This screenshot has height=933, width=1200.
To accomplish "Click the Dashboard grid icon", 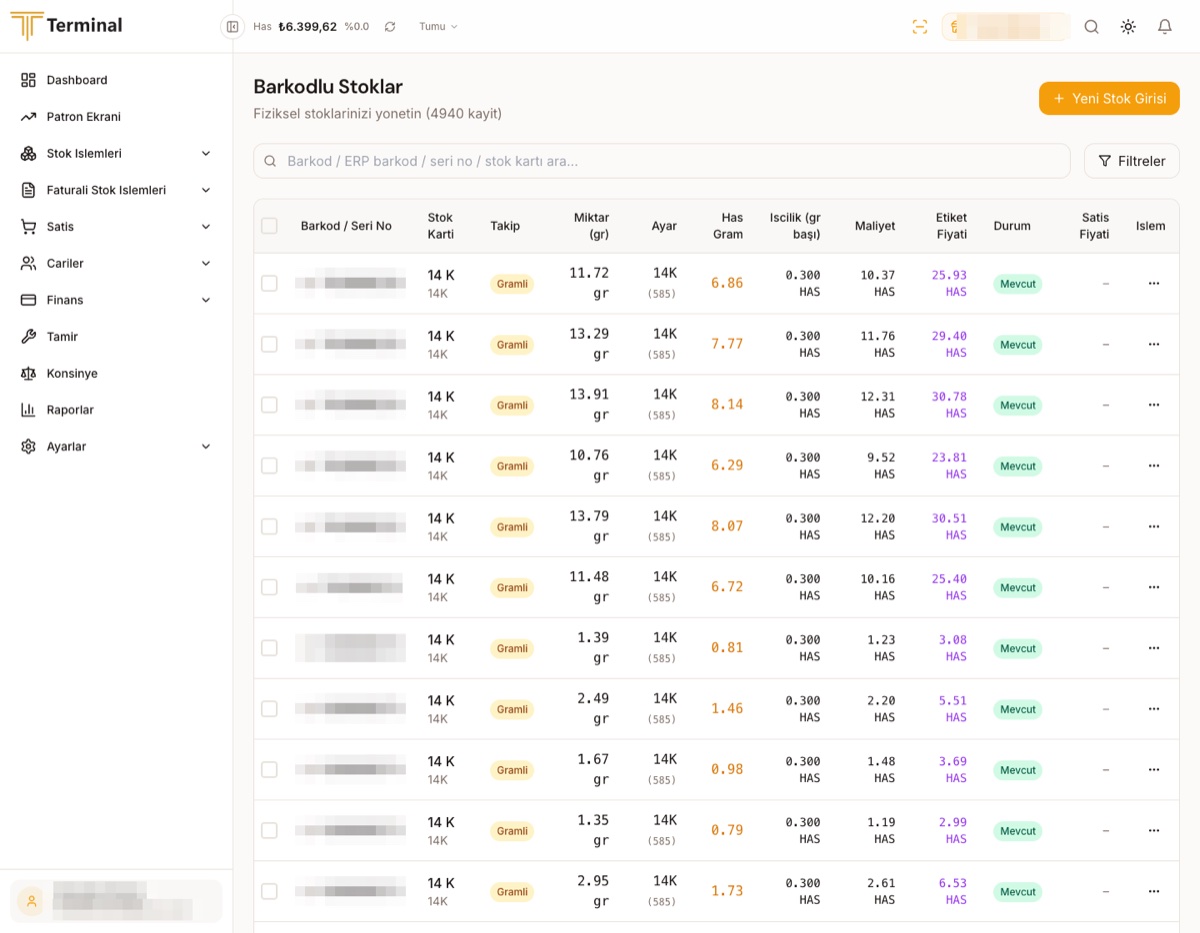I will click(x=28, y=80).
